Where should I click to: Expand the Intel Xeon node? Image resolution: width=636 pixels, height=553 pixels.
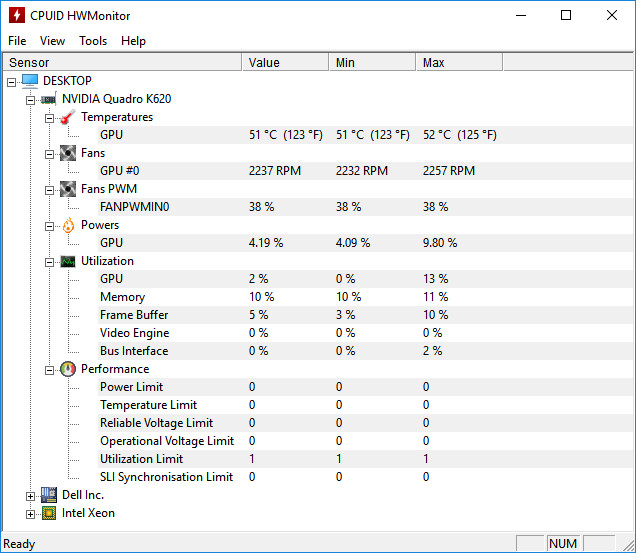pos(30,514)
